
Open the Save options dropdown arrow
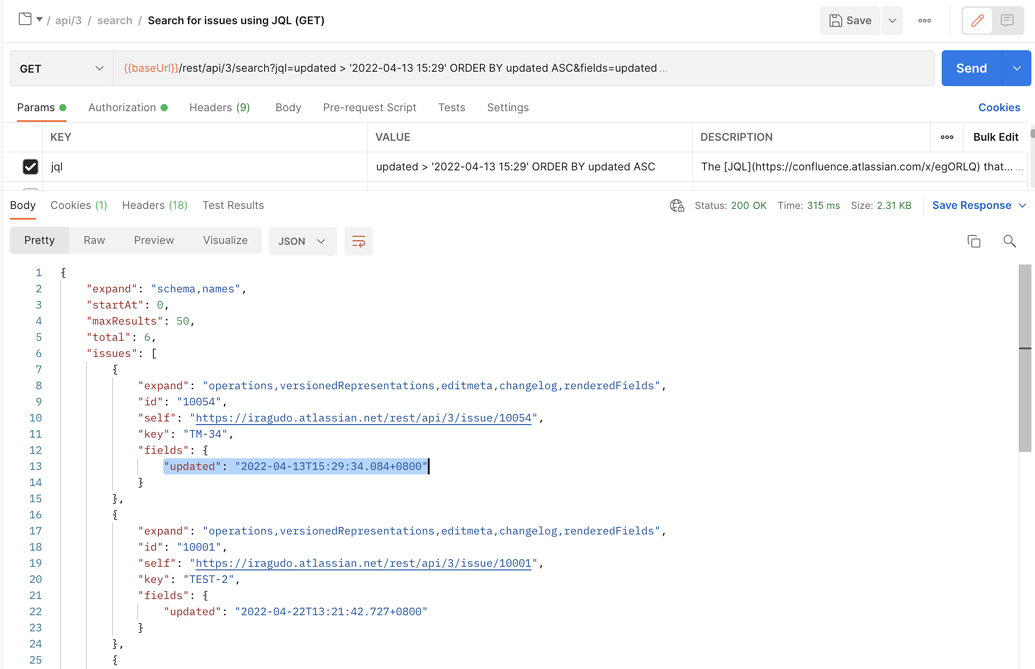pos(892,21)
